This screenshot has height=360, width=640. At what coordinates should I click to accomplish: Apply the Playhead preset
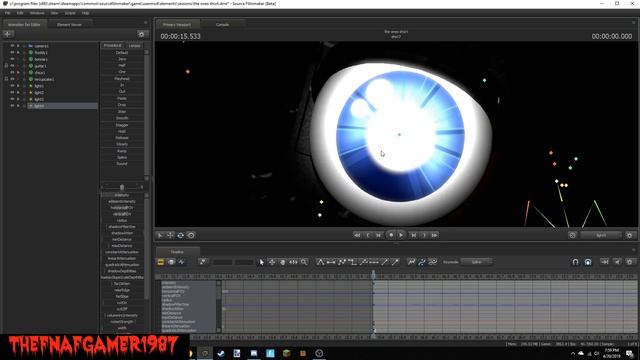click(x=122, y=78)
